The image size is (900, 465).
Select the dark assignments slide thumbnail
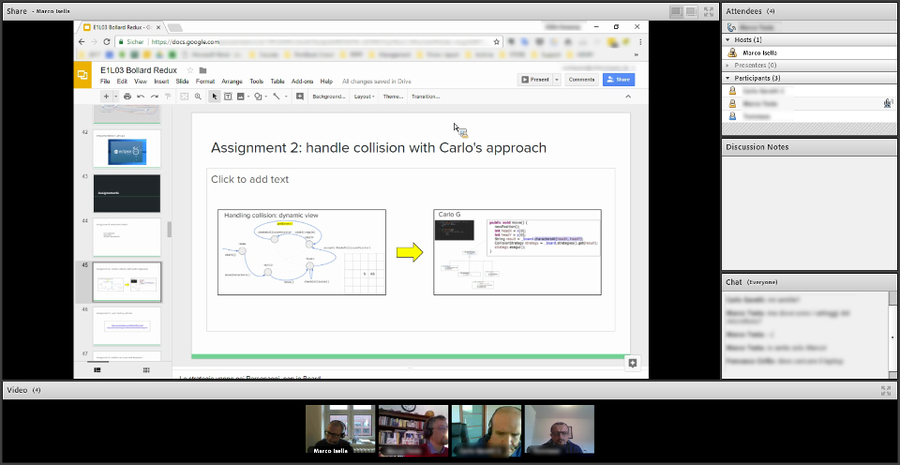click(x=126, y=193)
